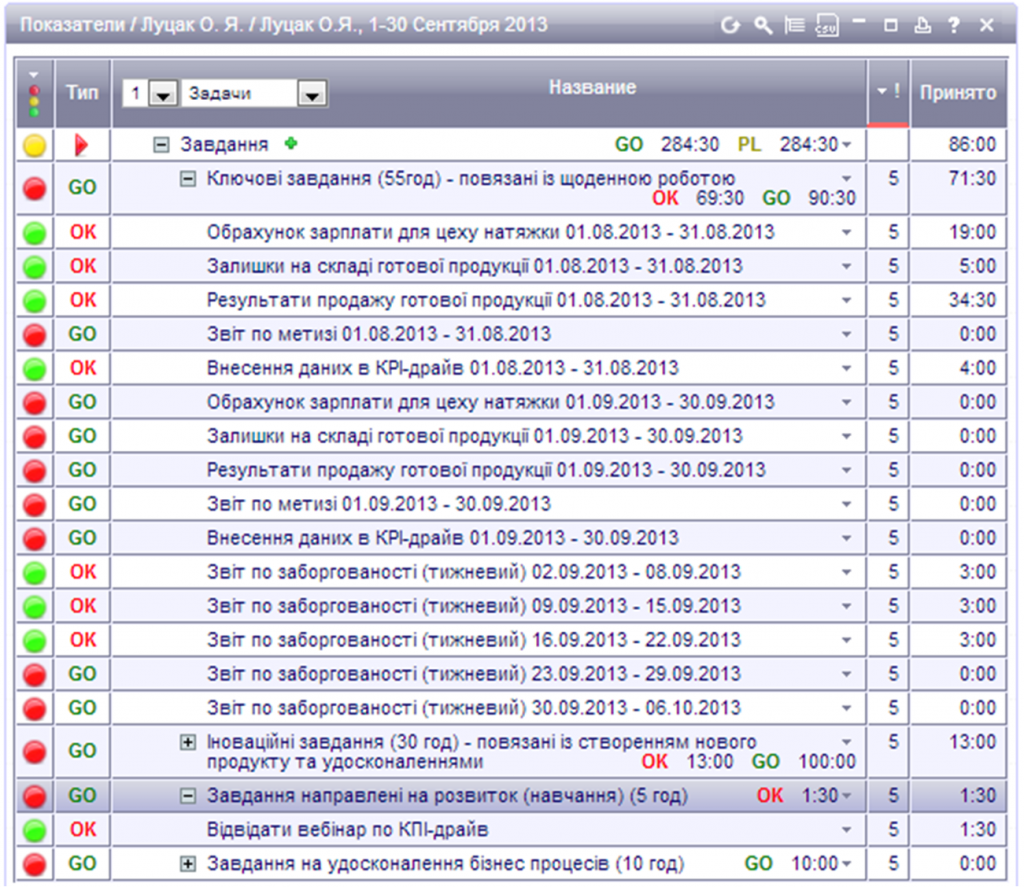Collapse Завдання направлені на розвиток group
1024x887 pixels.
click(x=187, y=796)
